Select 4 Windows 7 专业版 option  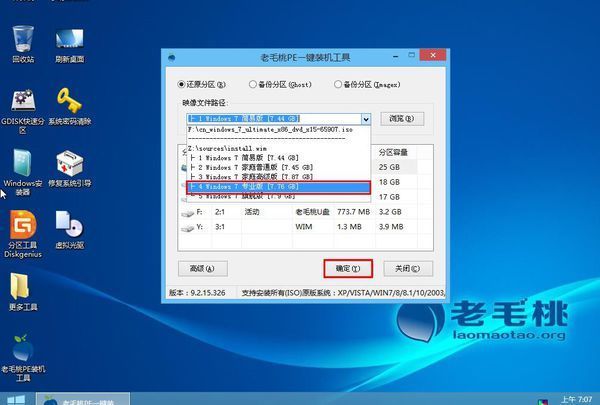click(279, 187)
